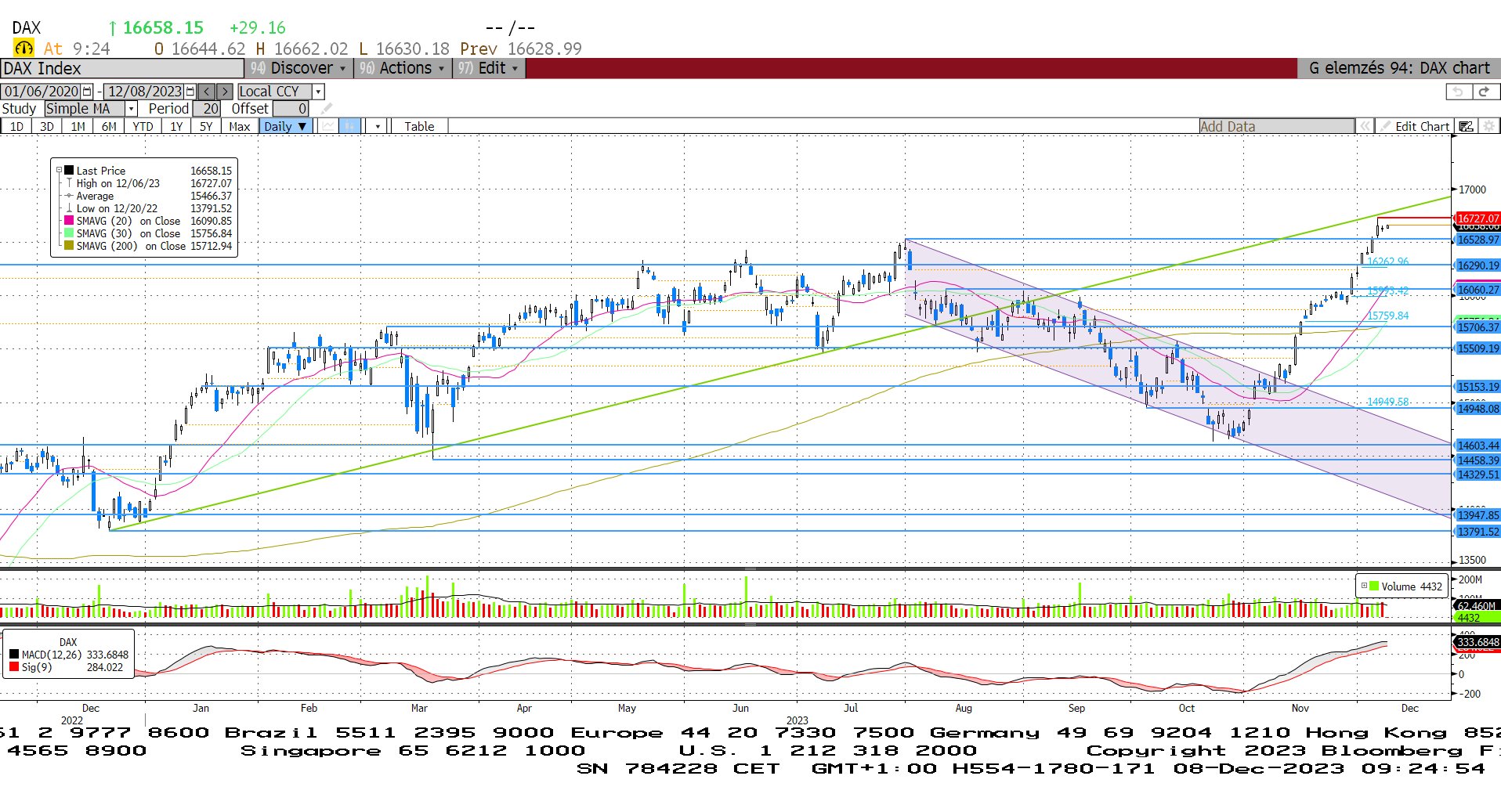The width and height of the screenshot is (1501, 812).
Task: Click the G elemzés 94: DAX chart title
Action: [1399, 68]
